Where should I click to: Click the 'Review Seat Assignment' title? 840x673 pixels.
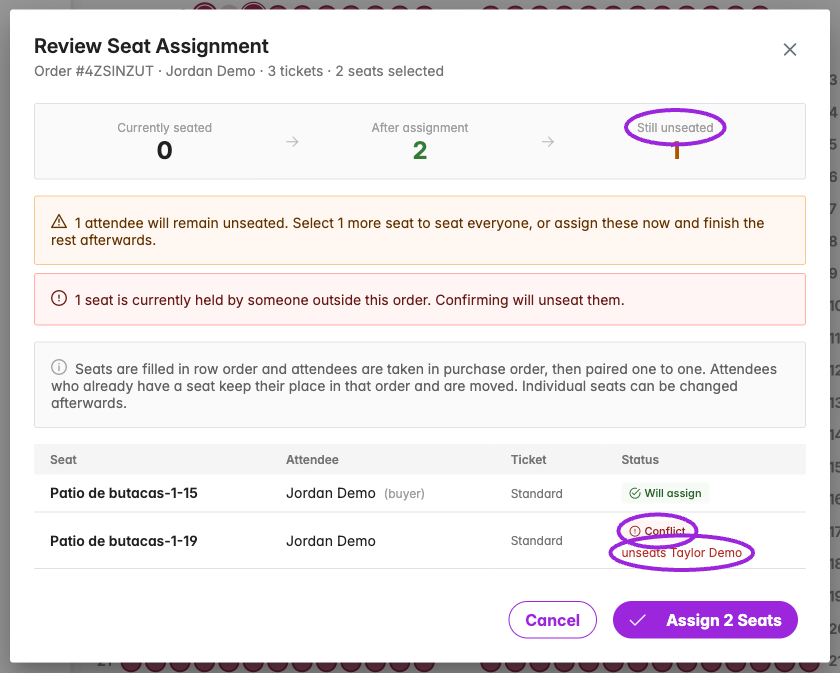tap(152, 46)
